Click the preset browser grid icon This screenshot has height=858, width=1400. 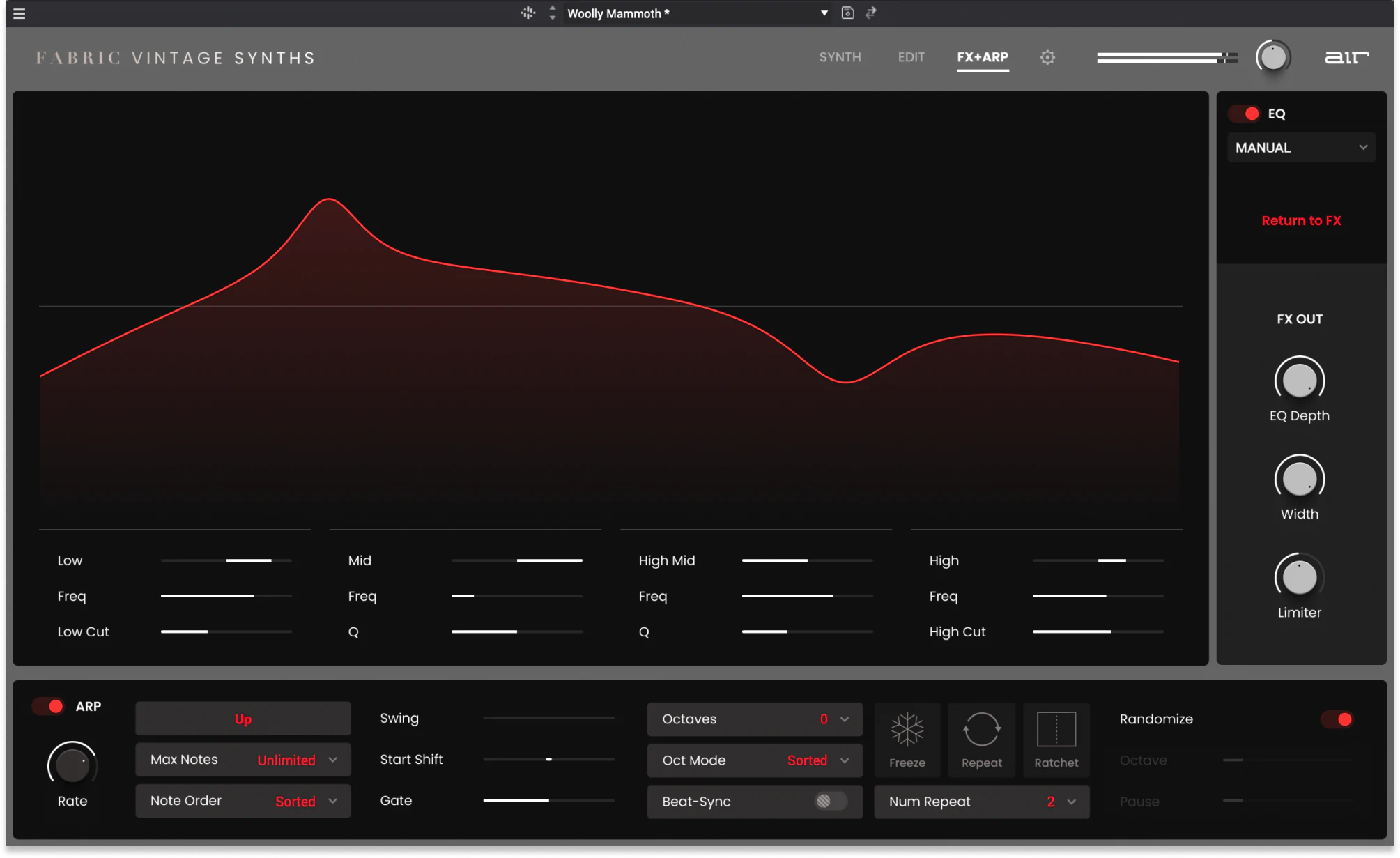coord(528,13)
